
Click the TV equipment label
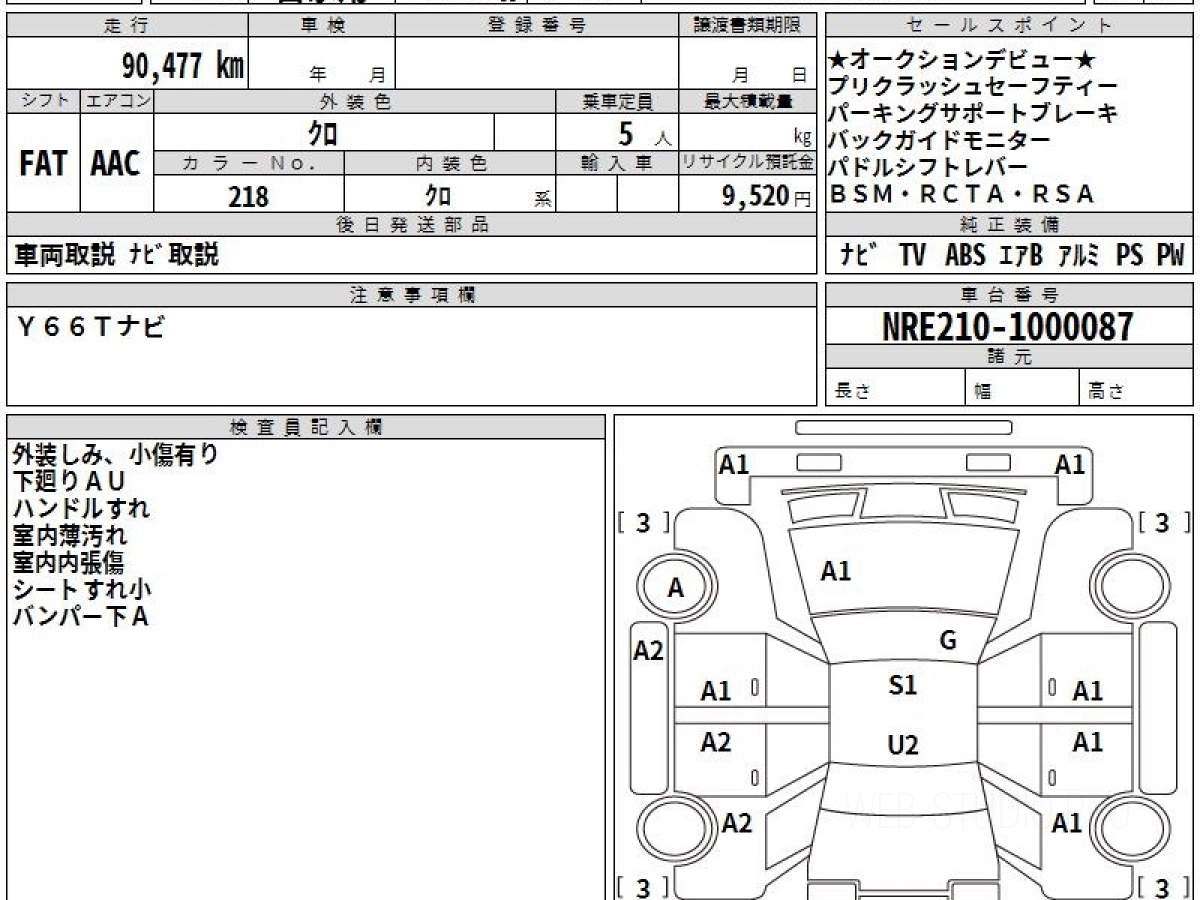912,255
